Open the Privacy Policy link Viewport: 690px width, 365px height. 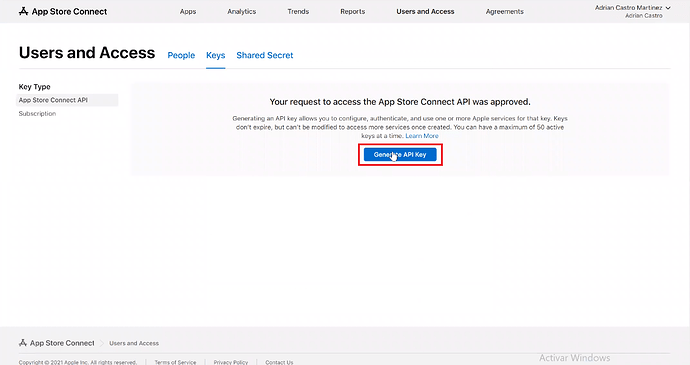pyautogui.click(x=231, y=362)
